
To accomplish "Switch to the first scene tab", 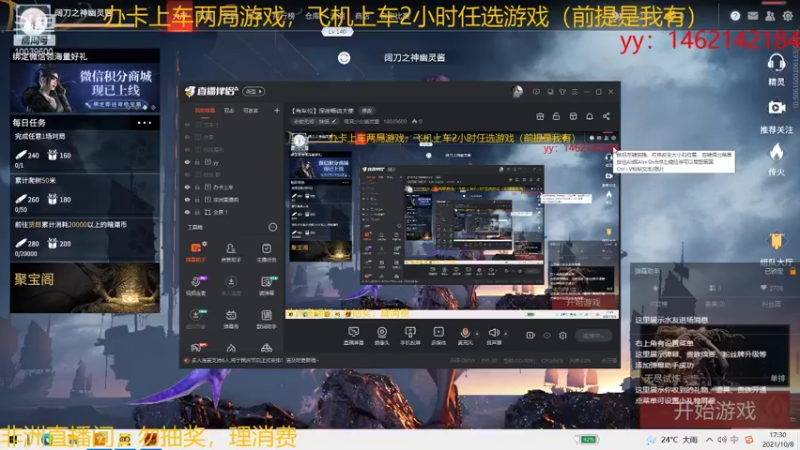I will click(205, 110).
